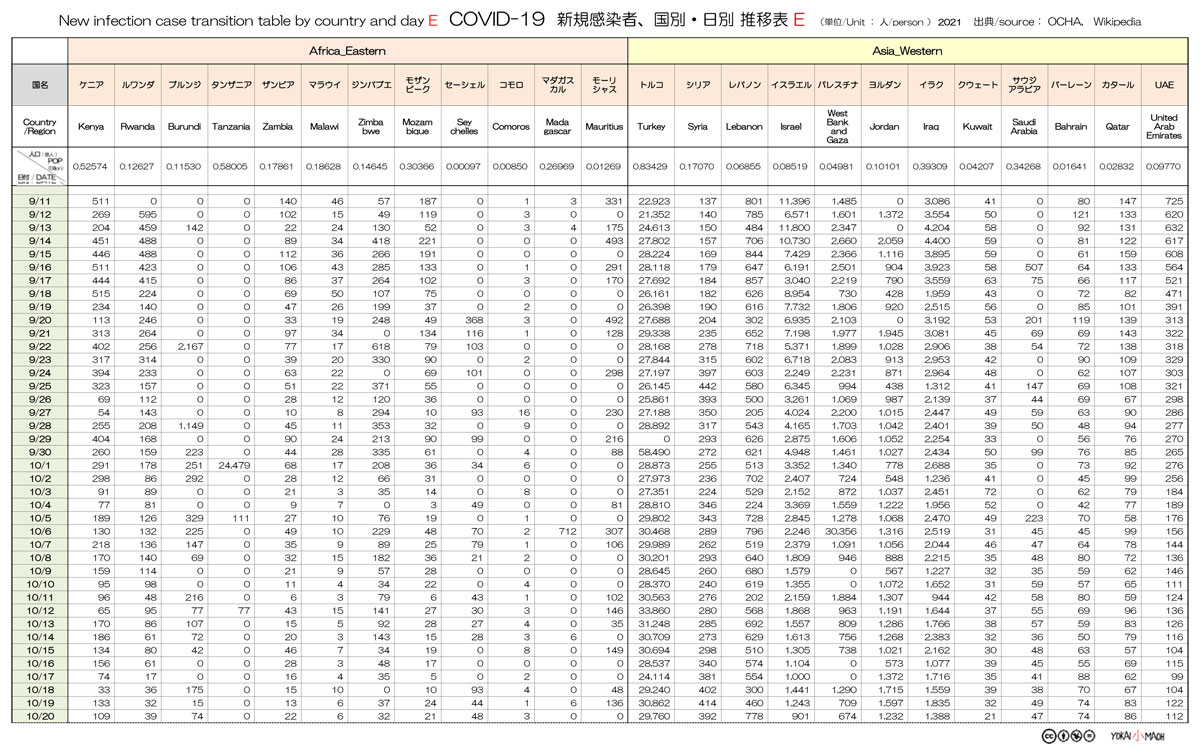Select the 9/11 date row label
Viewport: 1200px width, 751px height.
tap(40, 201)
